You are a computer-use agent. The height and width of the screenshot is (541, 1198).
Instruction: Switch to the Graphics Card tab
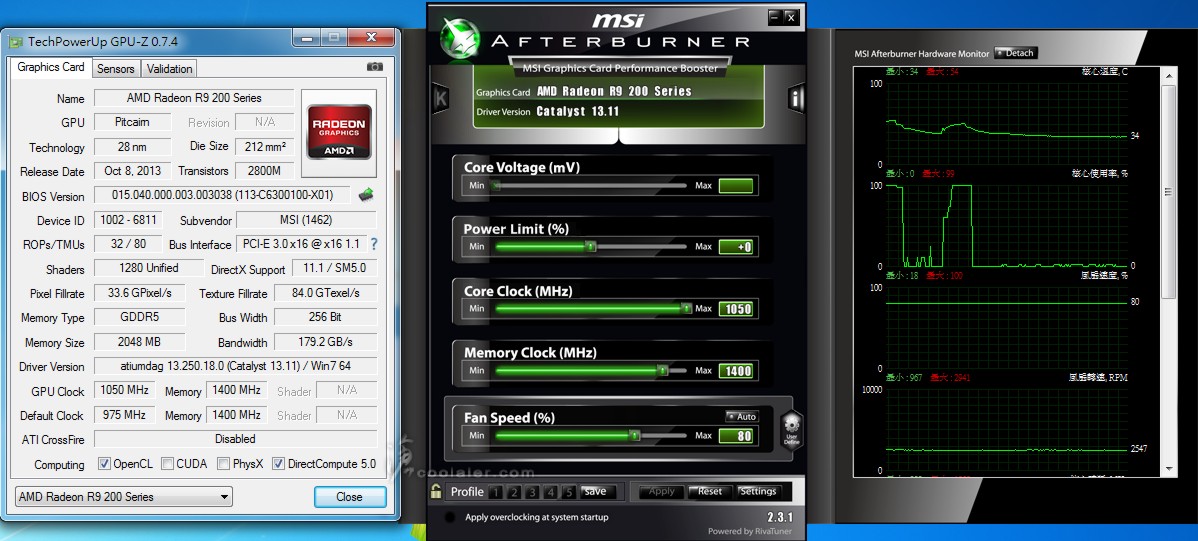(x=51, y=67)
